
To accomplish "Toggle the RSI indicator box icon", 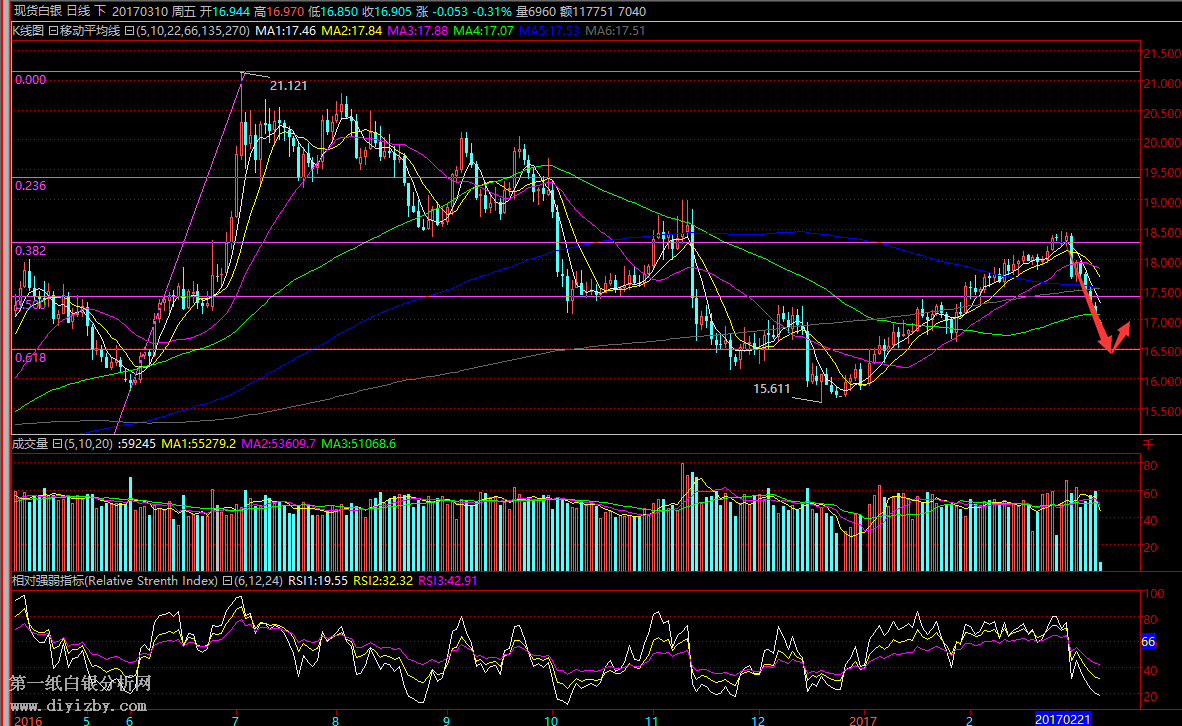I will (227, 580).
